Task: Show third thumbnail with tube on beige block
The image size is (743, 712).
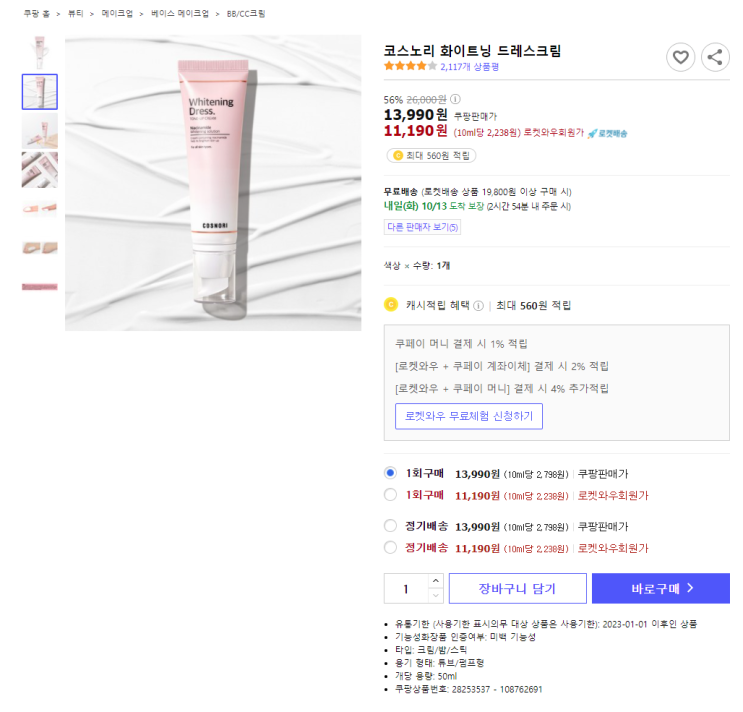Action: click(40, 131)
